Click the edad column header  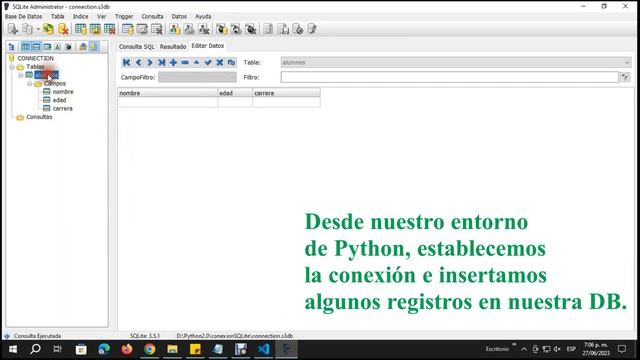[235, 93]
